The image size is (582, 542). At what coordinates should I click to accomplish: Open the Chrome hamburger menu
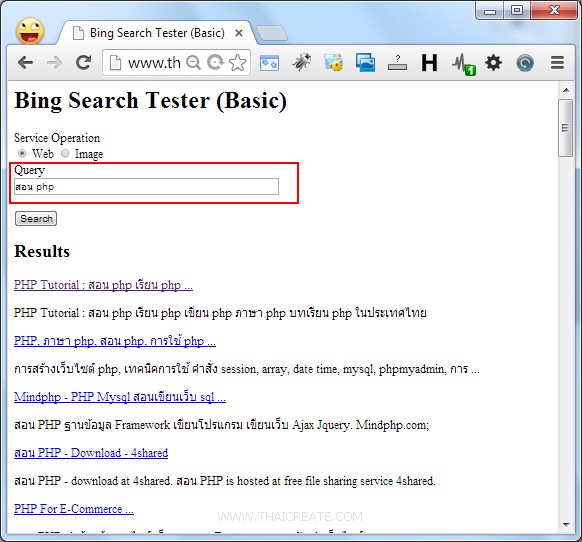point(557,62)
